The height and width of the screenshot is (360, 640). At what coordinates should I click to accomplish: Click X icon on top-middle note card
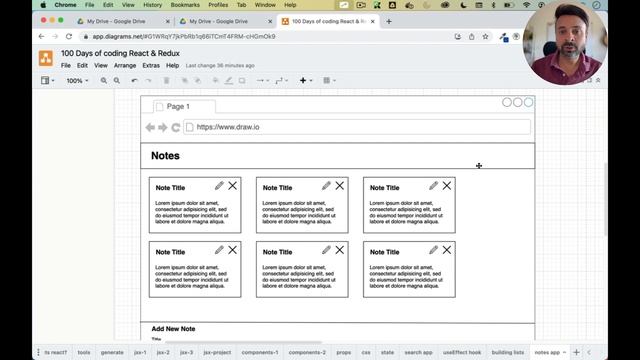pos(340,186)
